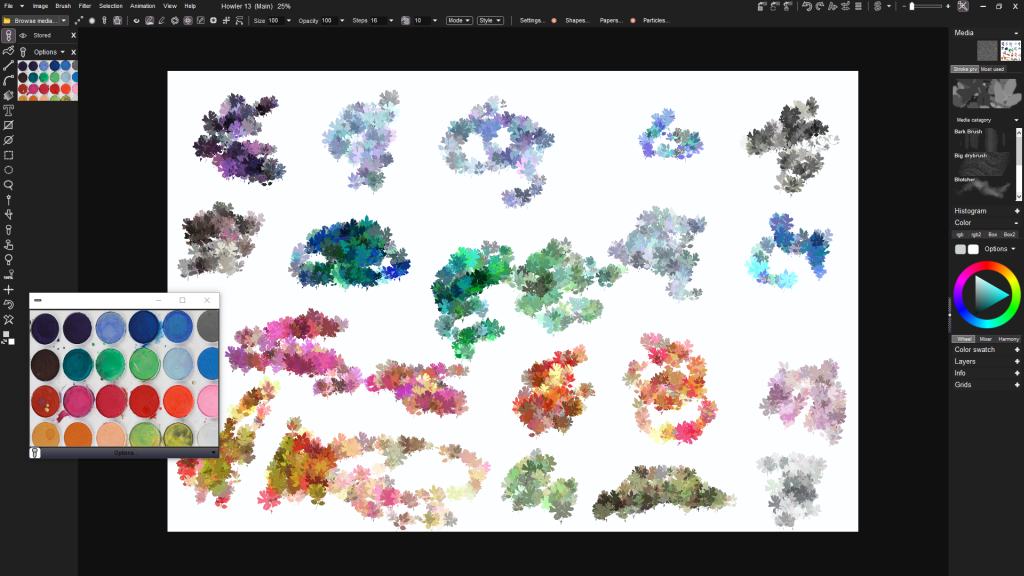Switch to the Harmony color tab

point(1008,339)
